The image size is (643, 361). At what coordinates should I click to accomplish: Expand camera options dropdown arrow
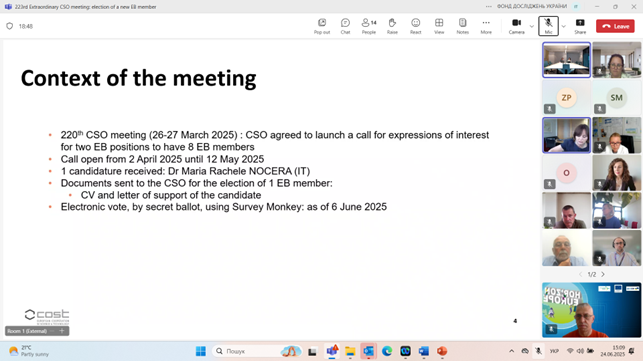click(x=532, y=26)
